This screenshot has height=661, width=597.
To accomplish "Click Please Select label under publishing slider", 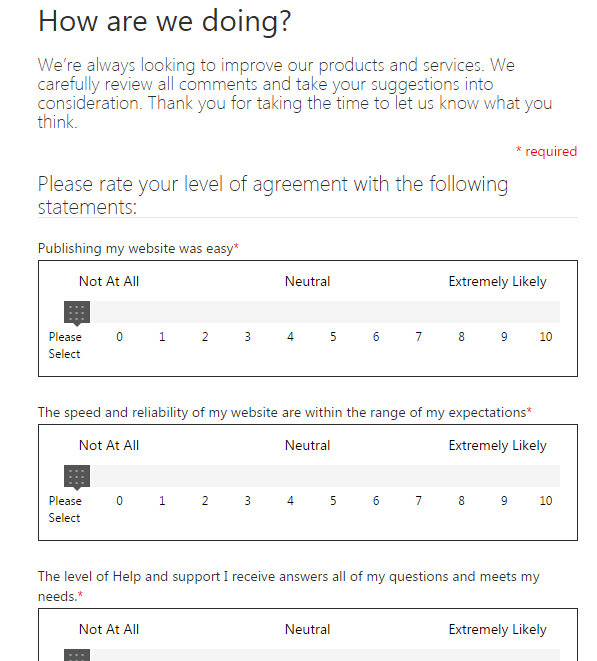I will point(65,345).
